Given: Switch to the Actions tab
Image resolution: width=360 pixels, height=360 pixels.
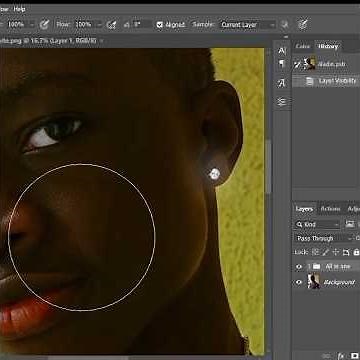Looking at the screenshot, I should click(330, 209).
